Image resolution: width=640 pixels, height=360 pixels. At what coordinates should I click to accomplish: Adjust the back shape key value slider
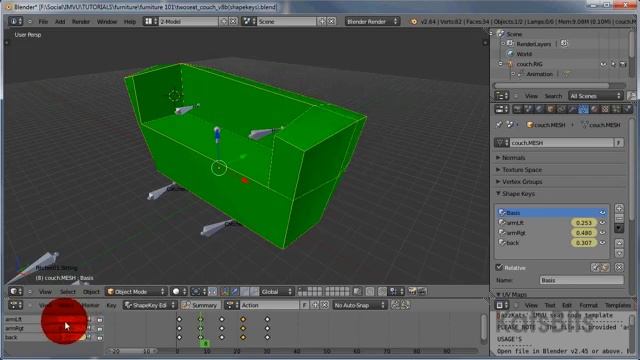[x=584, y=242]
